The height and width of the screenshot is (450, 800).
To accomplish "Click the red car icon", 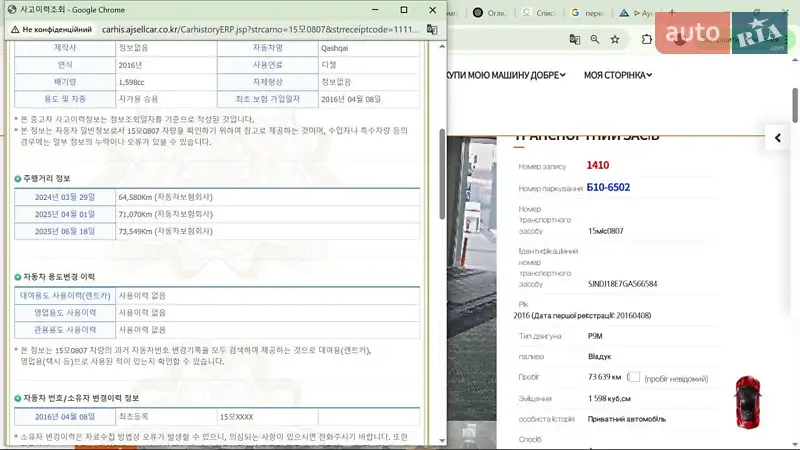I will tap(747, 397).
